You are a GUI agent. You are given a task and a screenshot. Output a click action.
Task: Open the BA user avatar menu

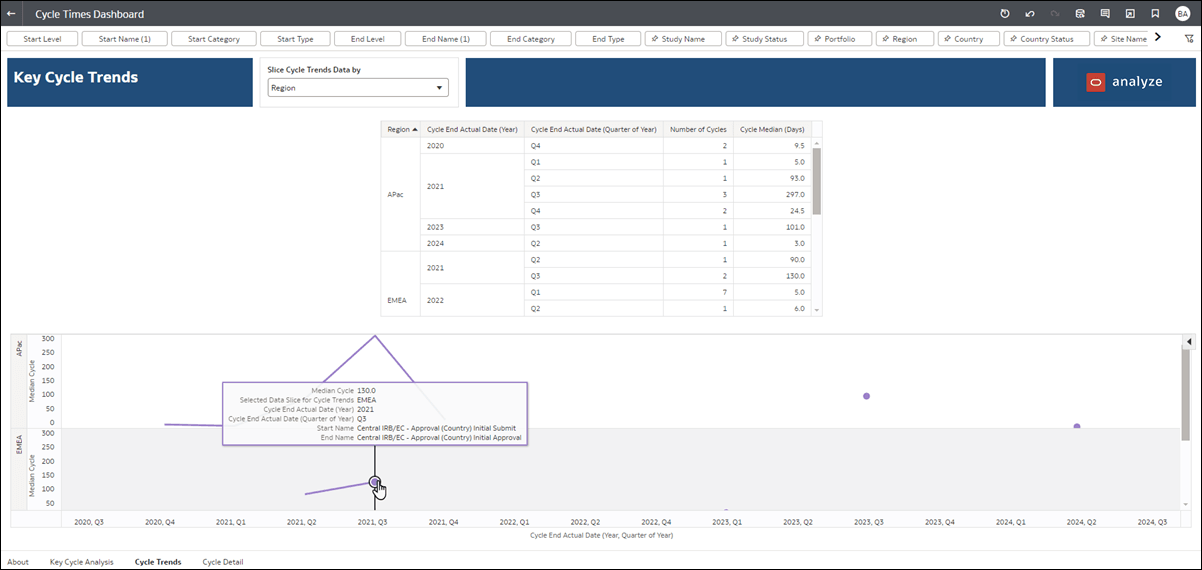1183,14
